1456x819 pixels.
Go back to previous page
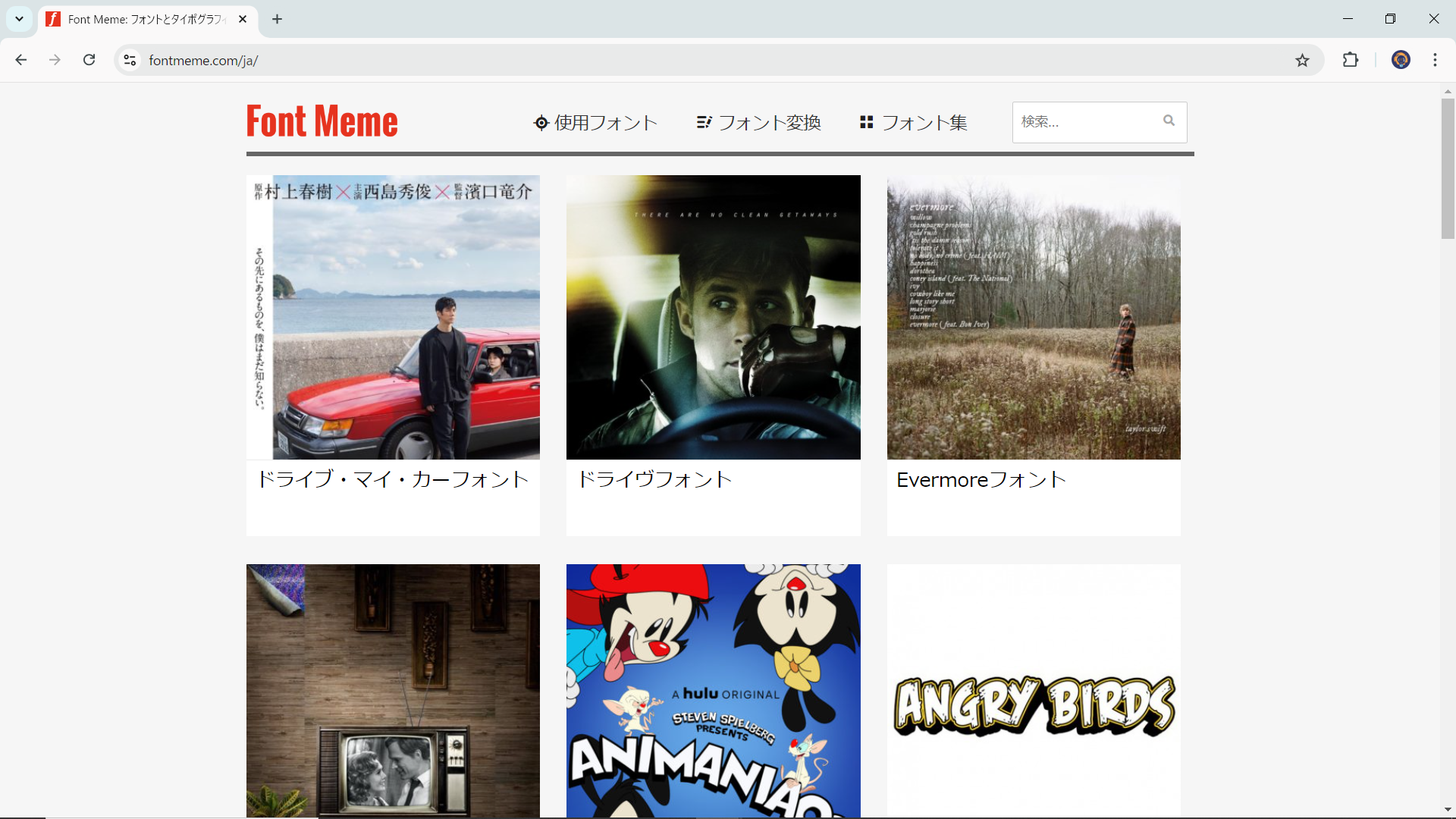tap(21, 60)
